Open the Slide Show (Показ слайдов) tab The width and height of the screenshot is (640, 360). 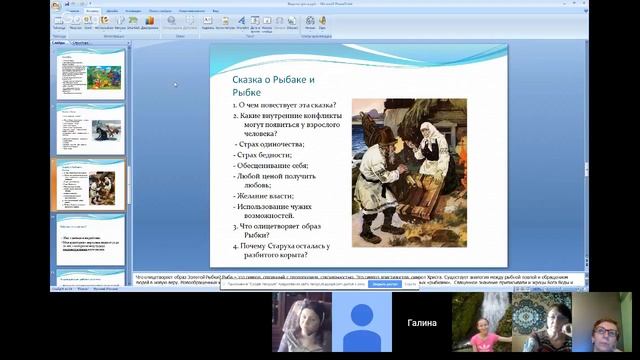(160, 11)
